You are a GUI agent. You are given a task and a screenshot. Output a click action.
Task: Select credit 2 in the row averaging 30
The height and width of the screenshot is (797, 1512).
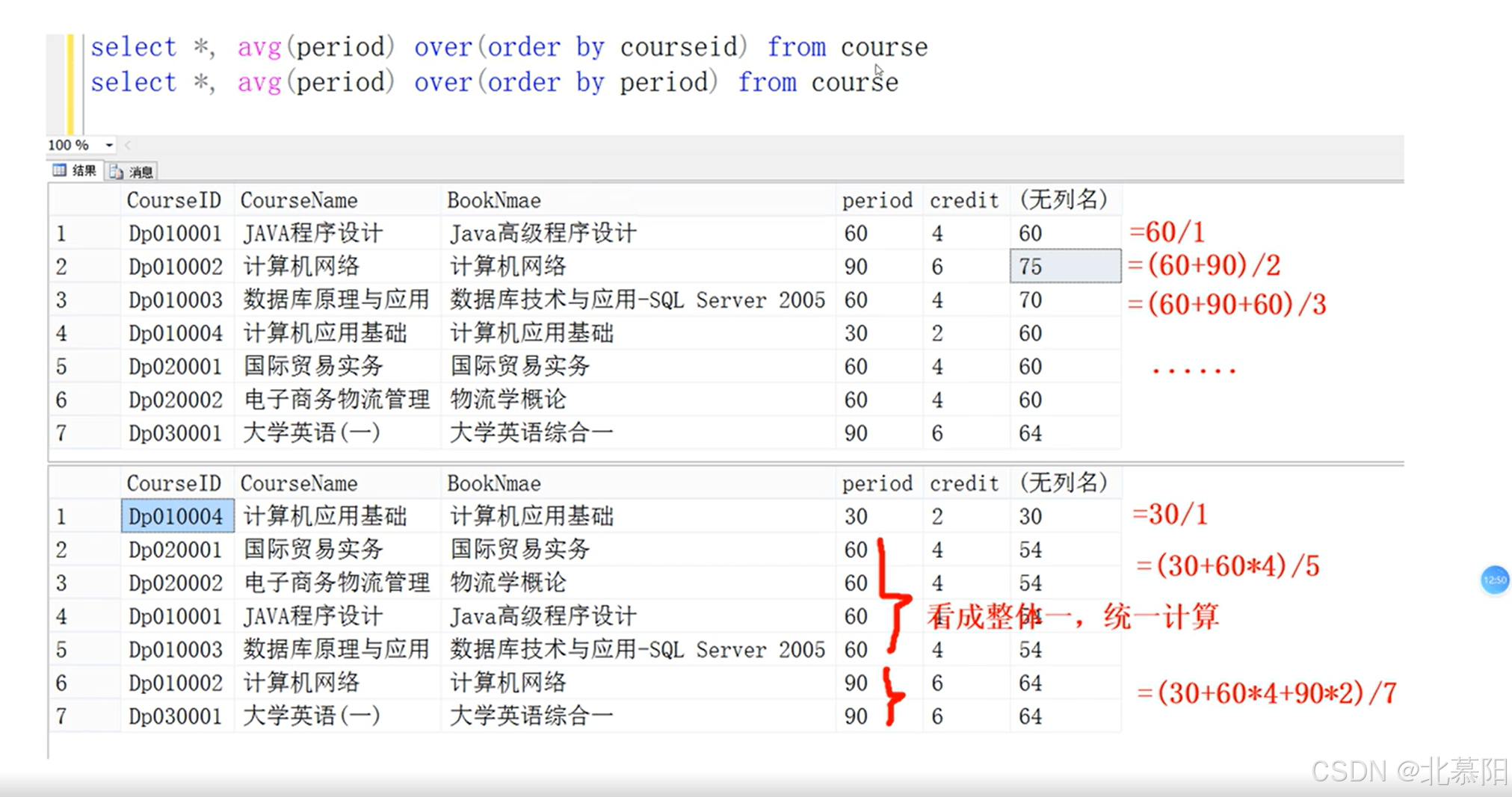[966, 516]
